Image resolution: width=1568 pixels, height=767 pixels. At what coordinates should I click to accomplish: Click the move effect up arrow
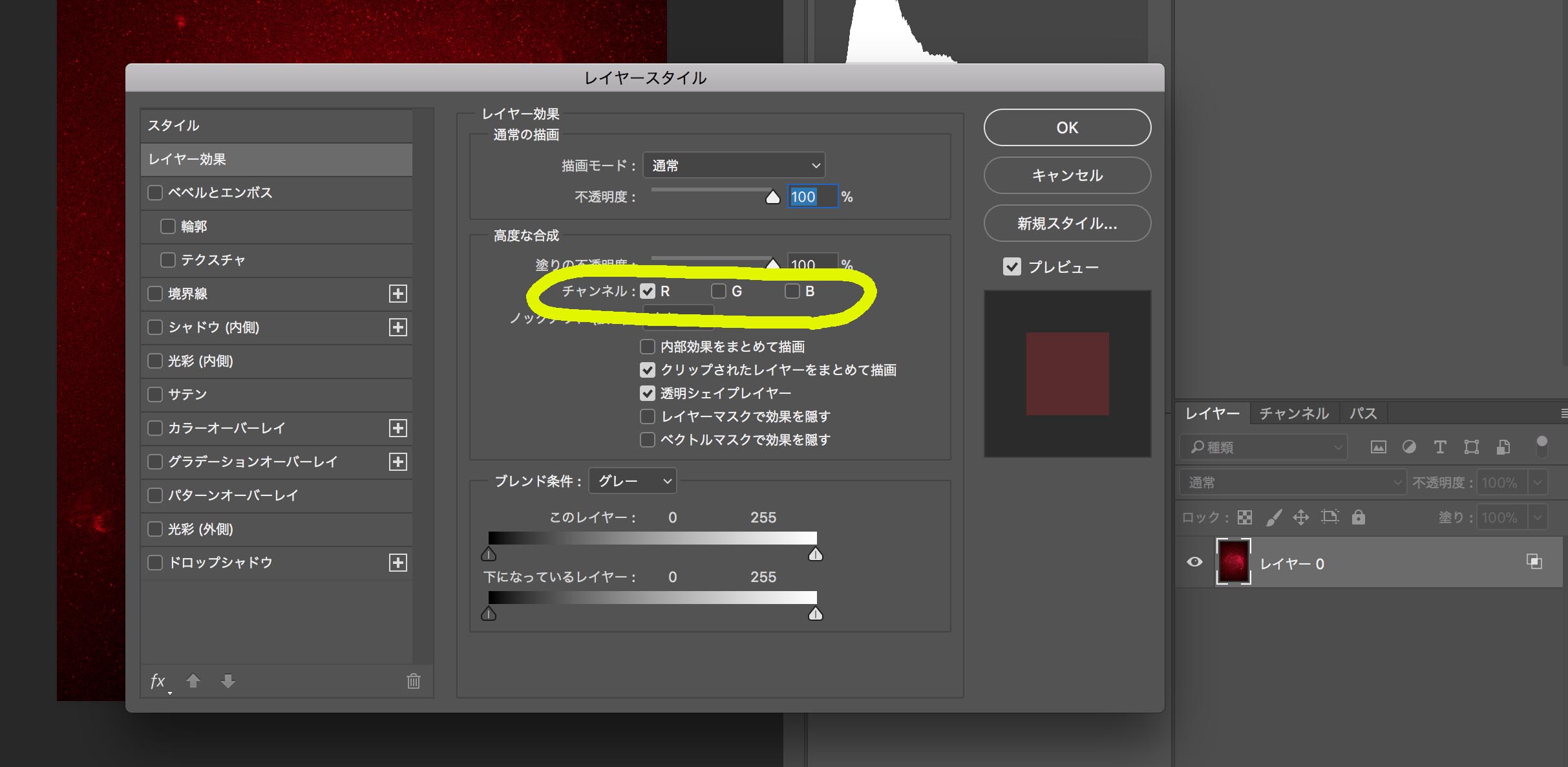[193, 680]
